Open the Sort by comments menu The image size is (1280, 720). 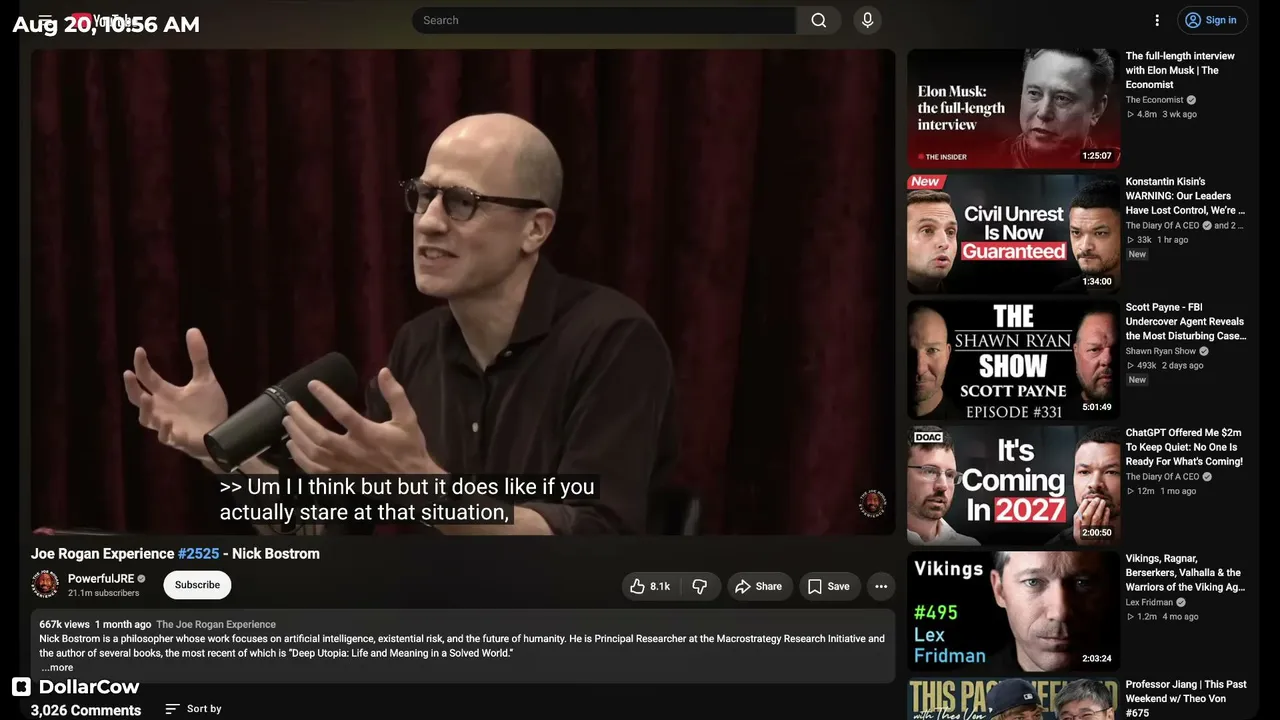pos(193,709)
